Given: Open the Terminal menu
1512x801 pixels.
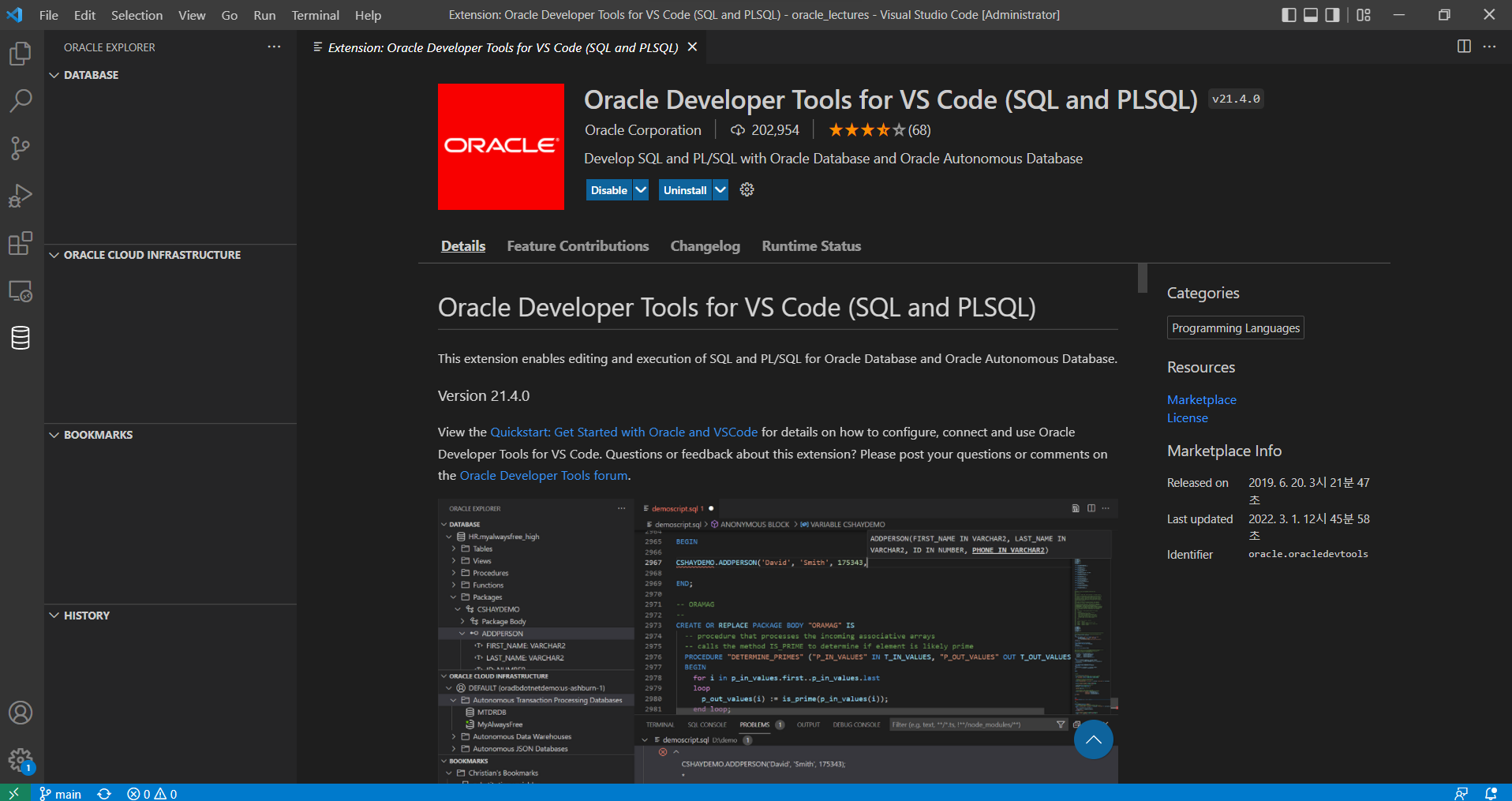Looking at the screenshot, I should (x=315, y=15).
